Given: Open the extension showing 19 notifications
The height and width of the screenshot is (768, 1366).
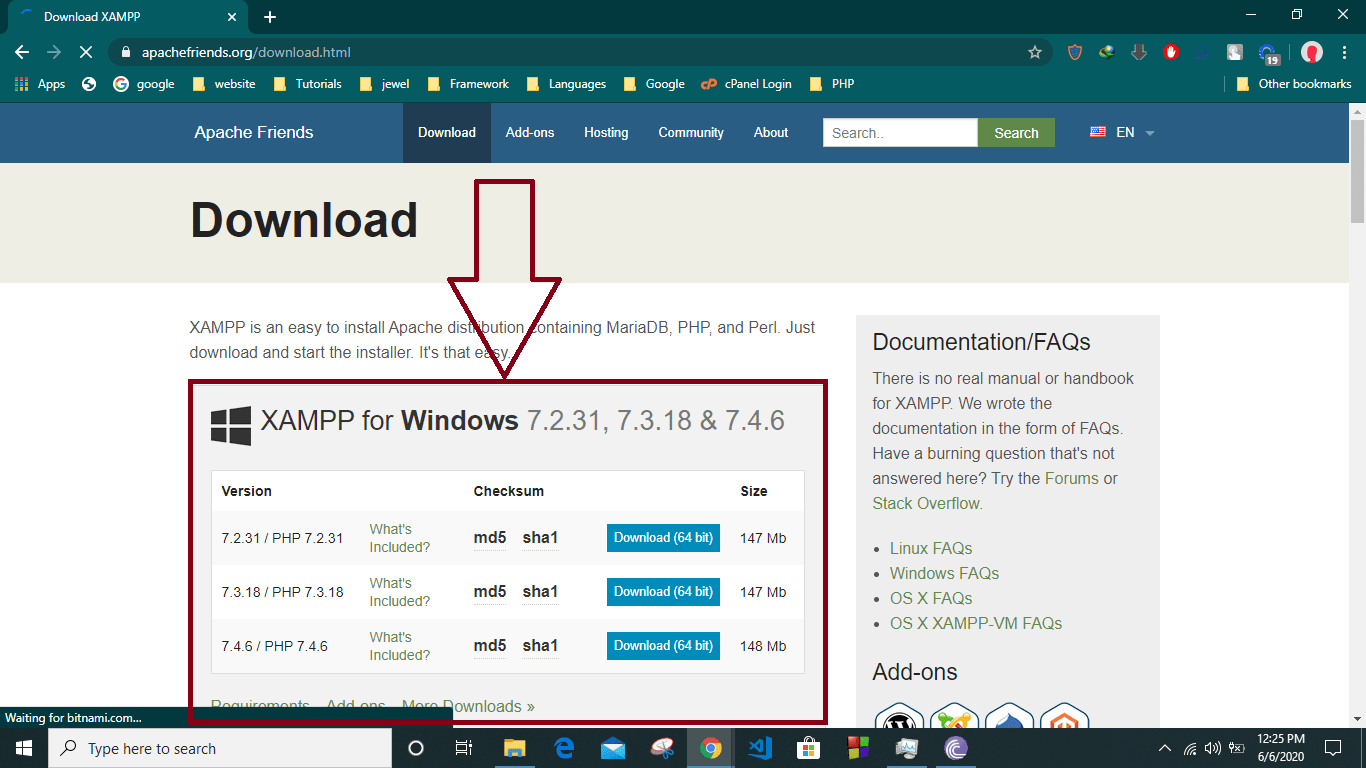Looking at the screenshot, I should click(1266, 51).
